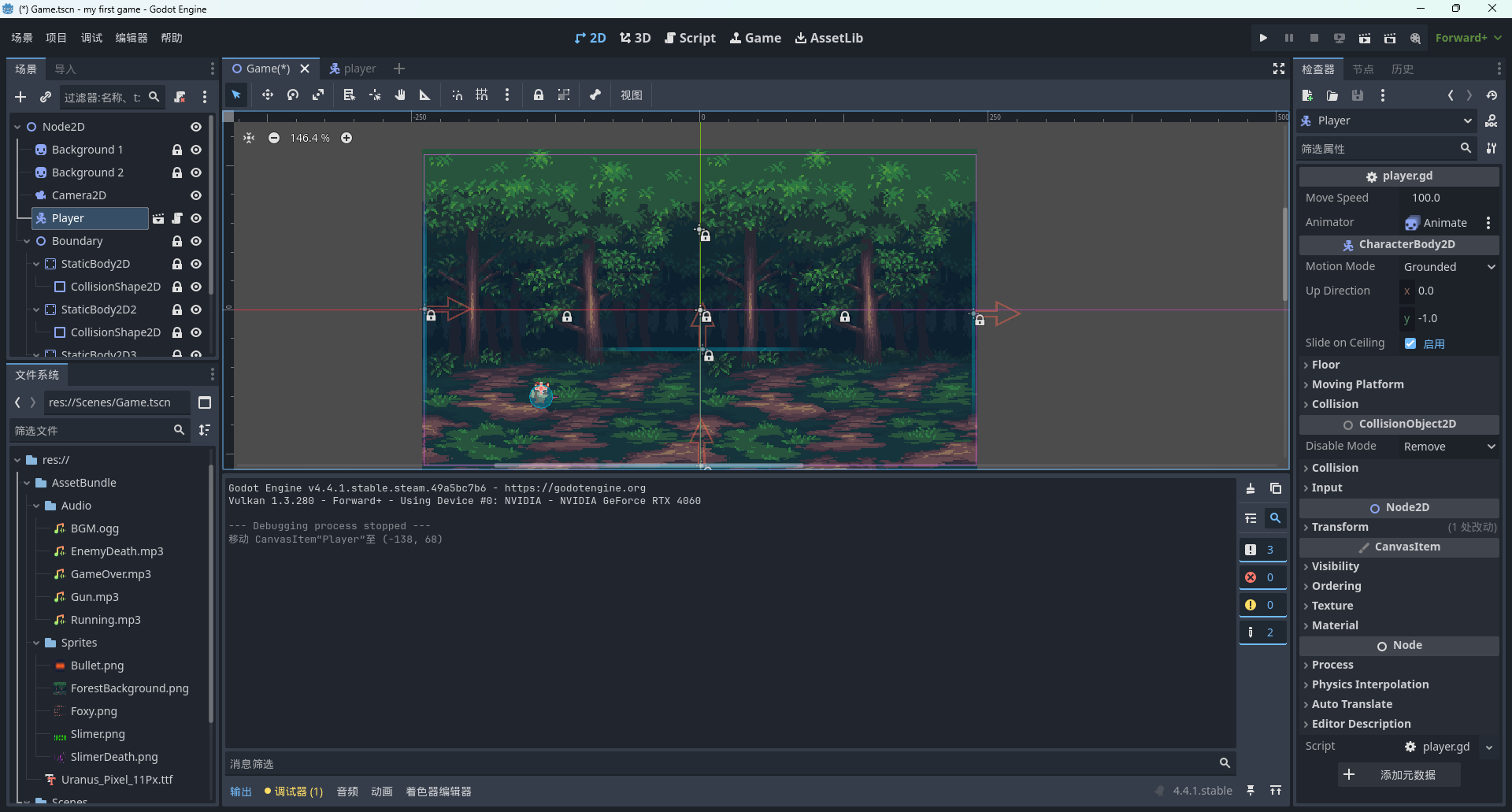This screenshot has height=812, width=1512.
Task: Open the 视图 view menu in viewport
Action: (x=632, y=95)
